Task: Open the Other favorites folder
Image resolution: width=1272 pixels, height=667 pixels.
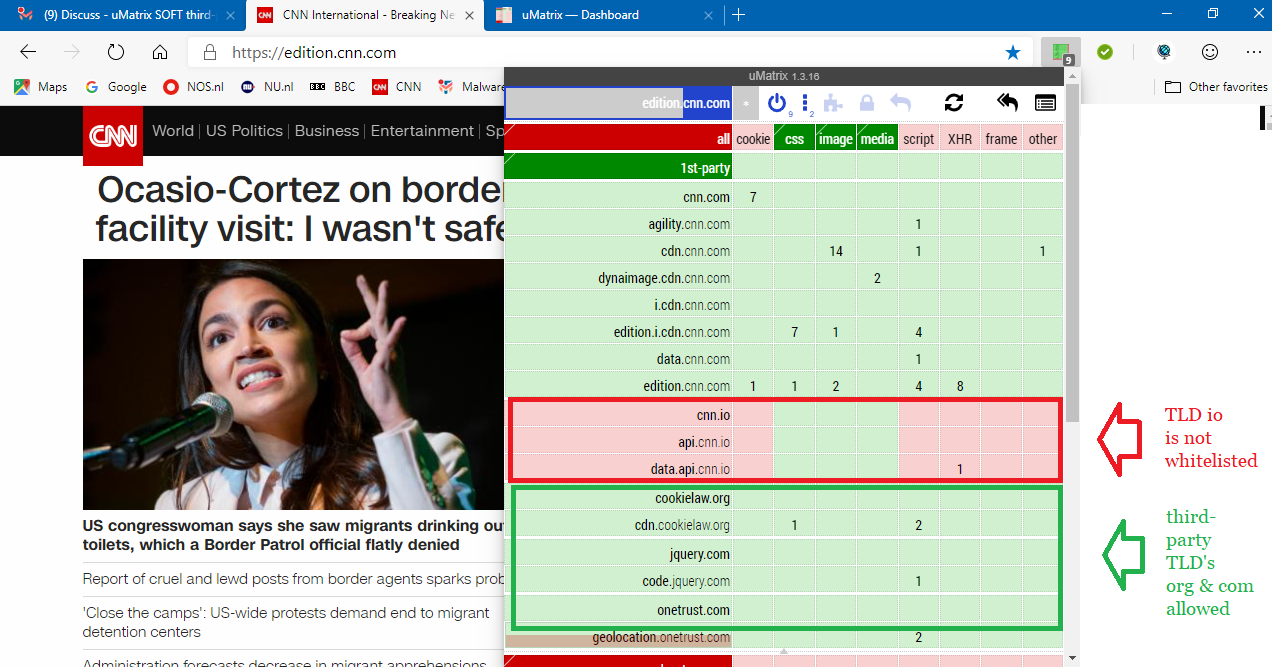Action: (1216, 87)
